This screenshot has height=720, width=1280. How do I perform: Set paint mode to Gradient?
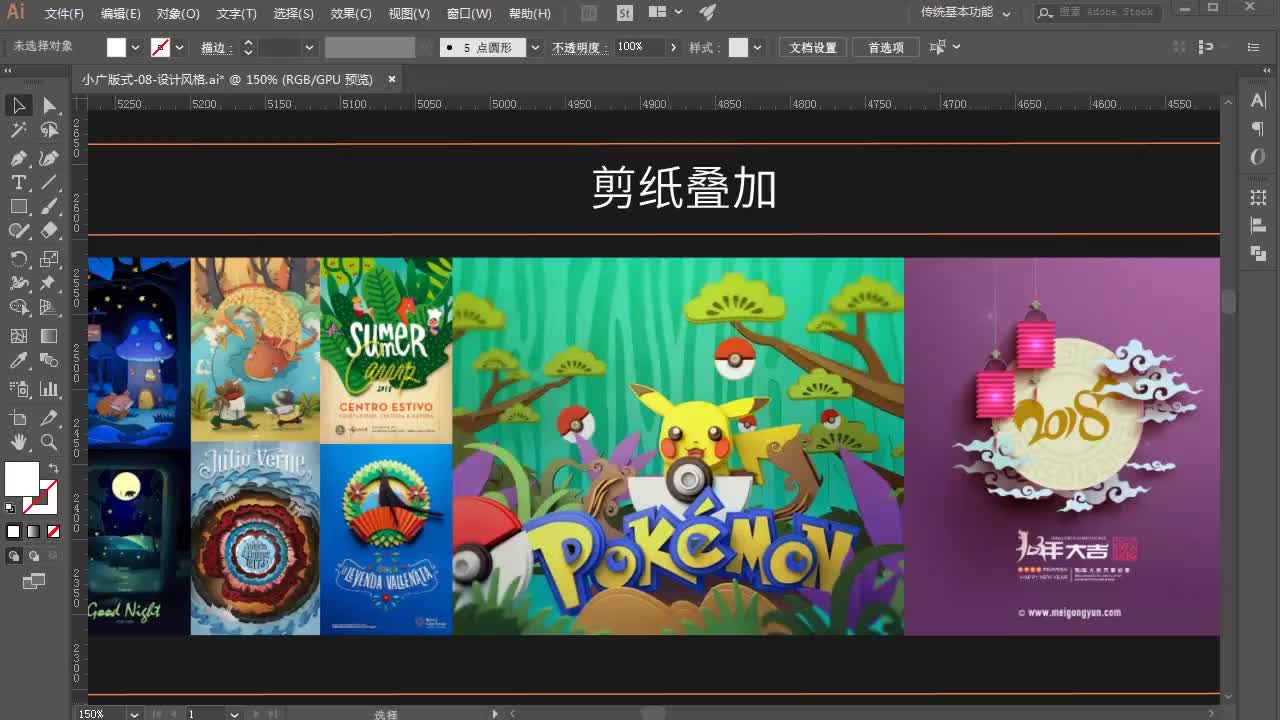pos(33,531)
